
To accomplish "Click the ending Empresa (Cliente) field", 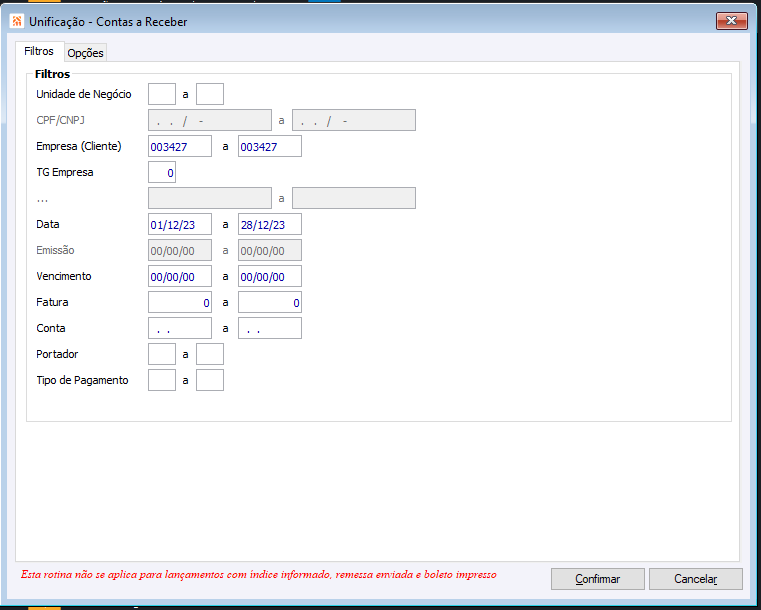I will point(270,146).
